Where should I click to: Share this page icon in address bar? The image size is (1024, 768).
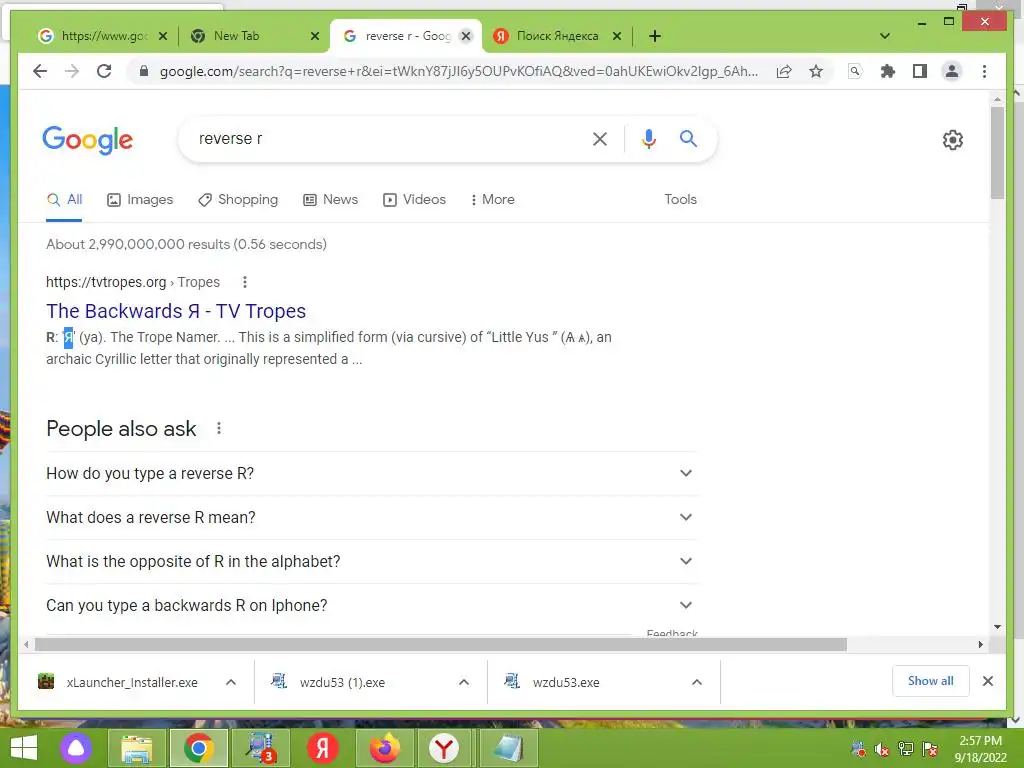click(784, 71)
